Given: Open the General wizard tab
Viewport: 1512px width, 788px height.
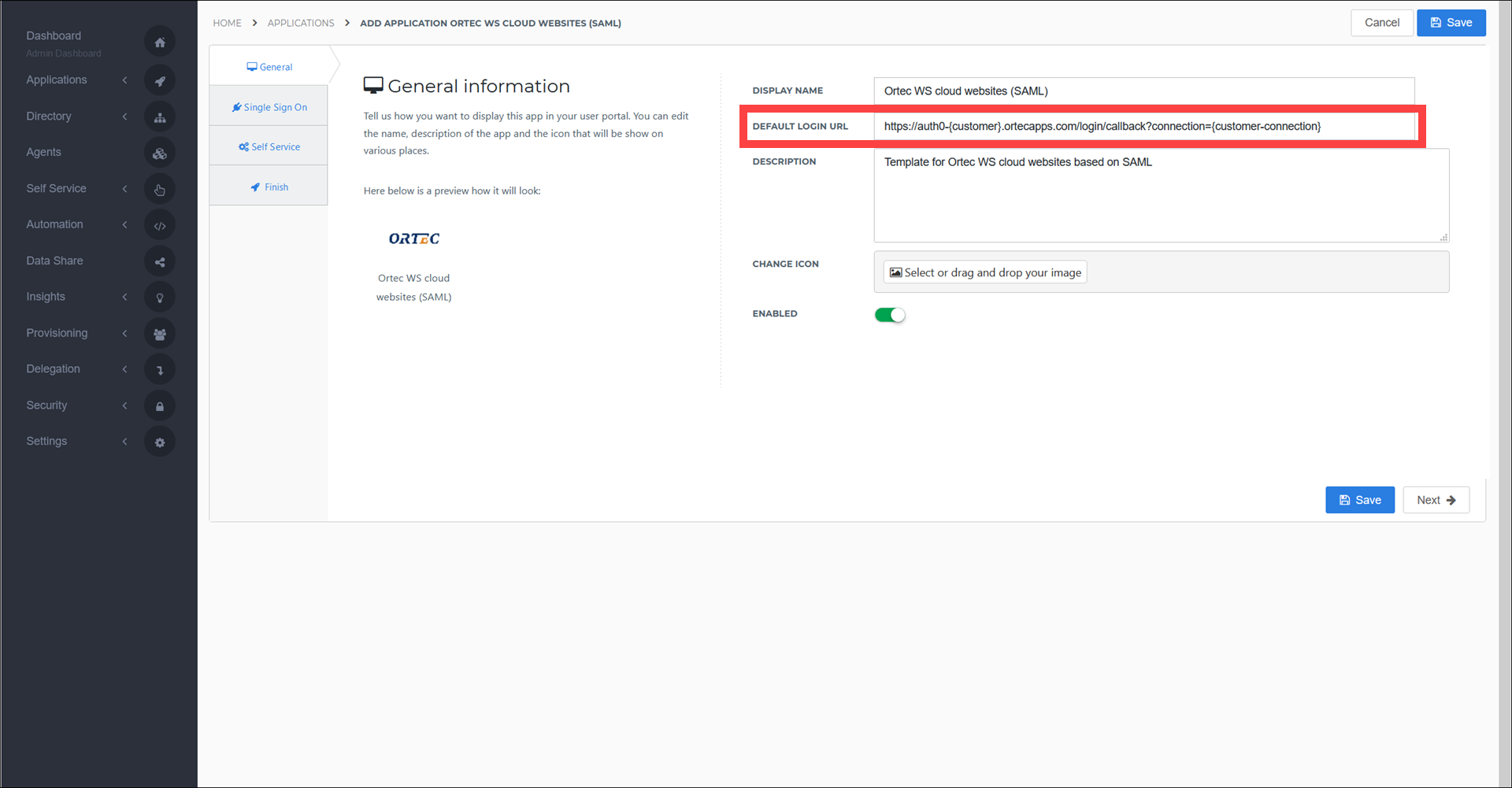Looking at the screenshot, I should (269, 67).
